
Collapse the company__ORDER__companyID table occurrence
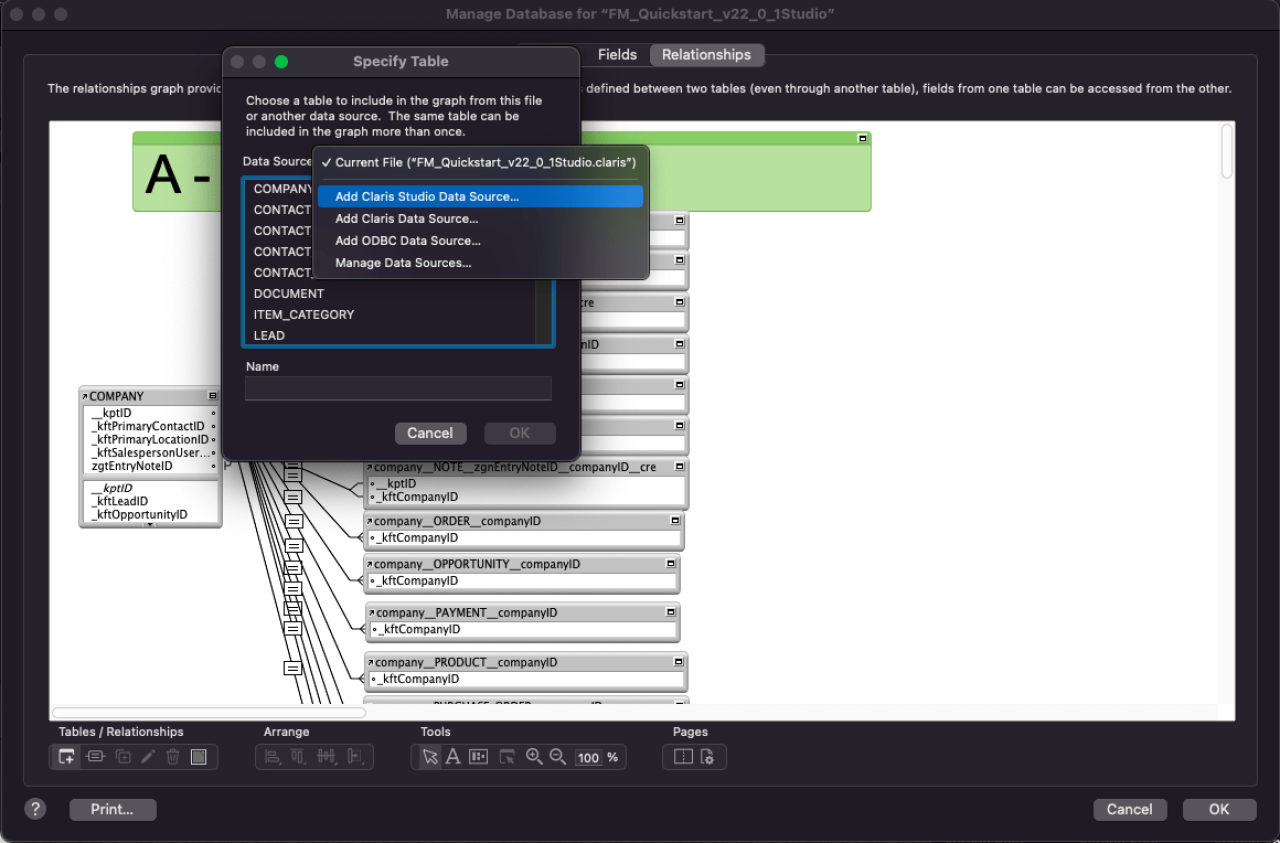(x=677, y=521)
